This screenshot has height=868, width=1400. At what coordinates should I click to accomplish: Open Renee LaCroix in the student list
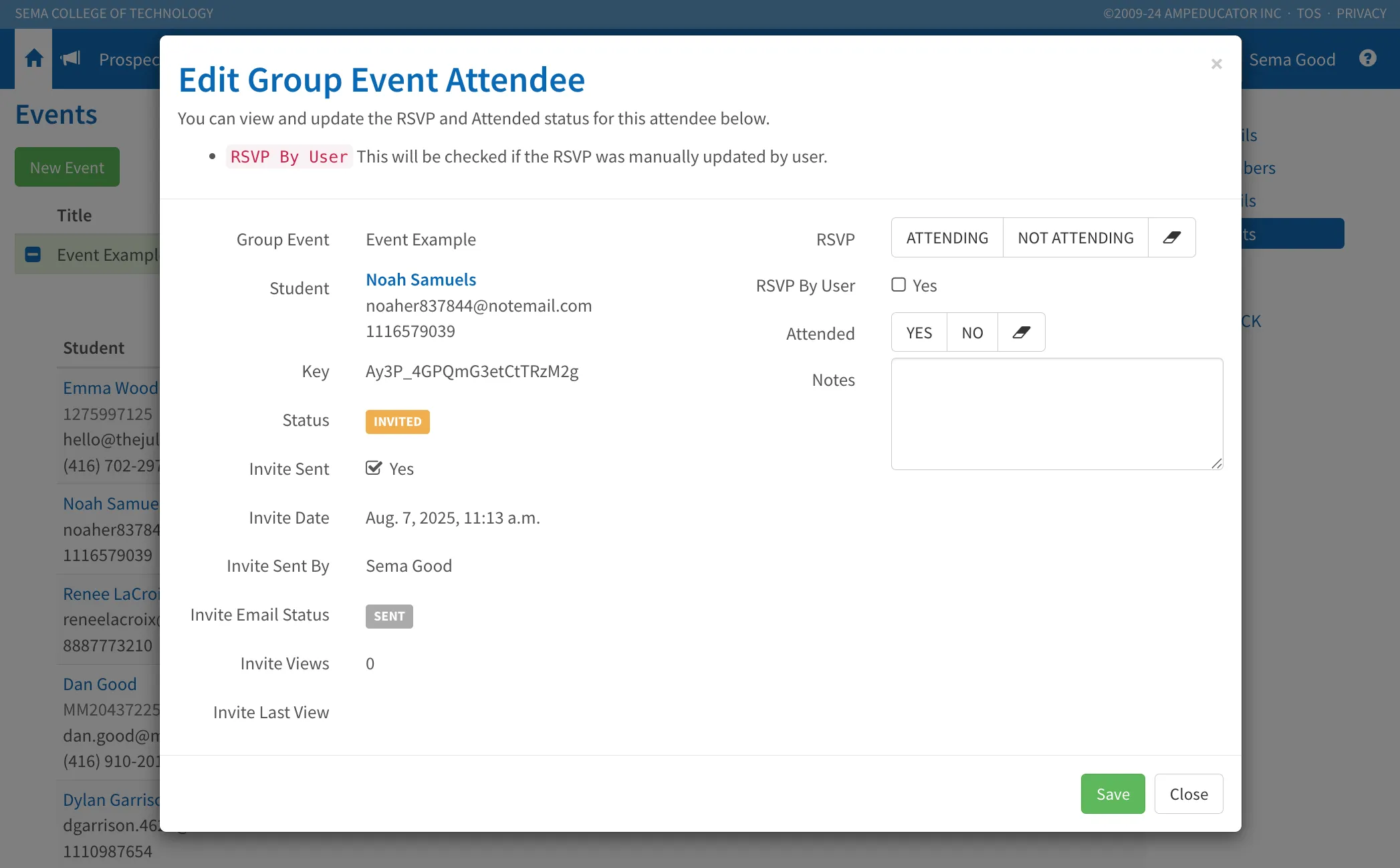click(111, 594)
